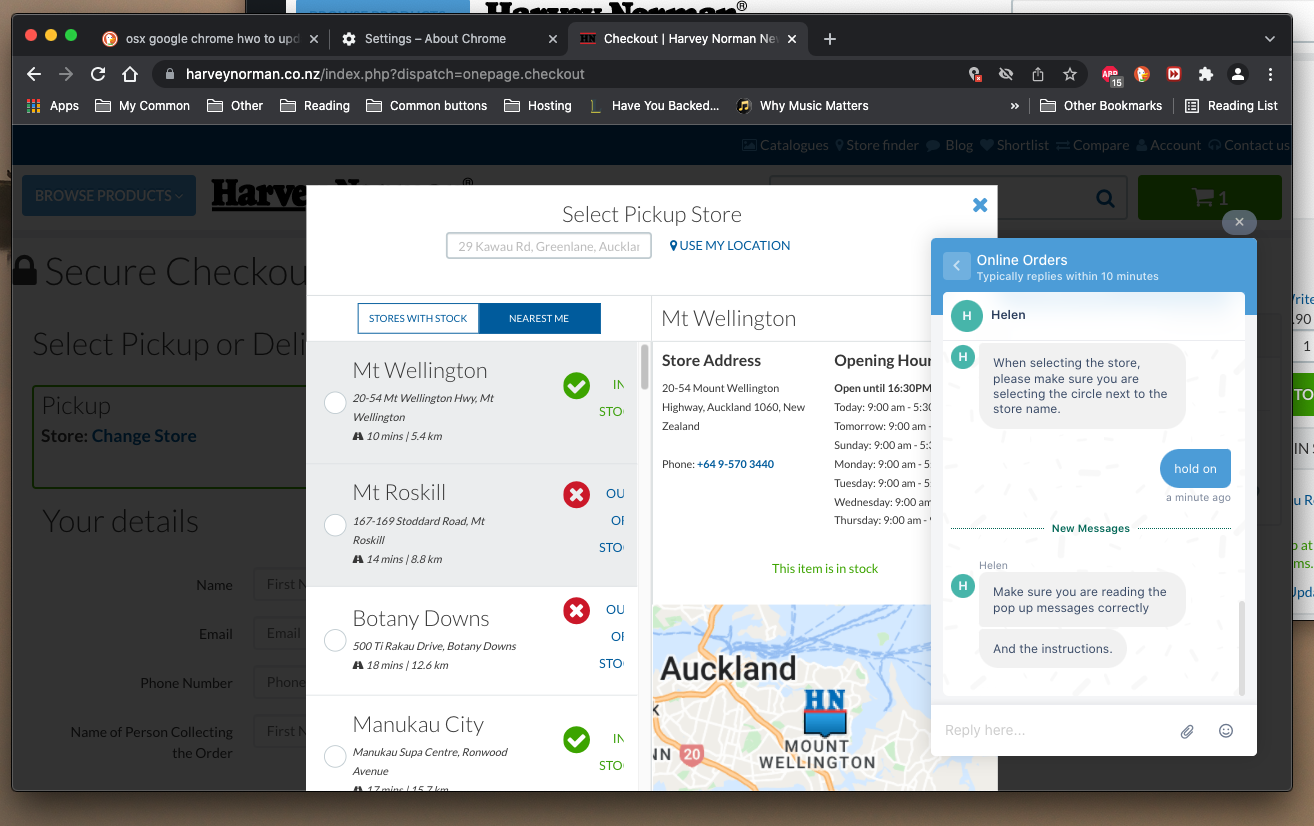Select the Mt Roskill store radio button

[x=336, y=525]
